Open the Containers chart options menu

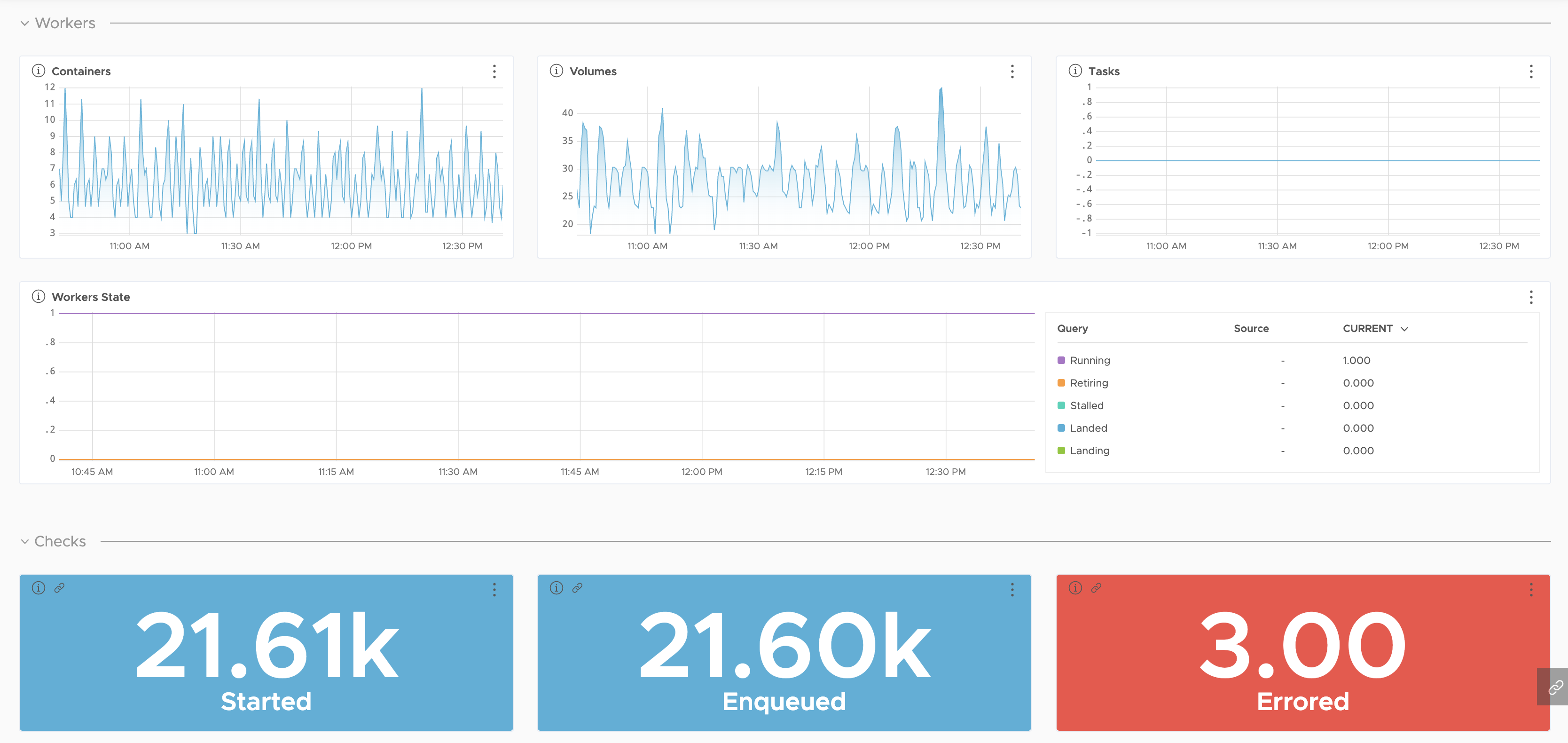(494, 71)
